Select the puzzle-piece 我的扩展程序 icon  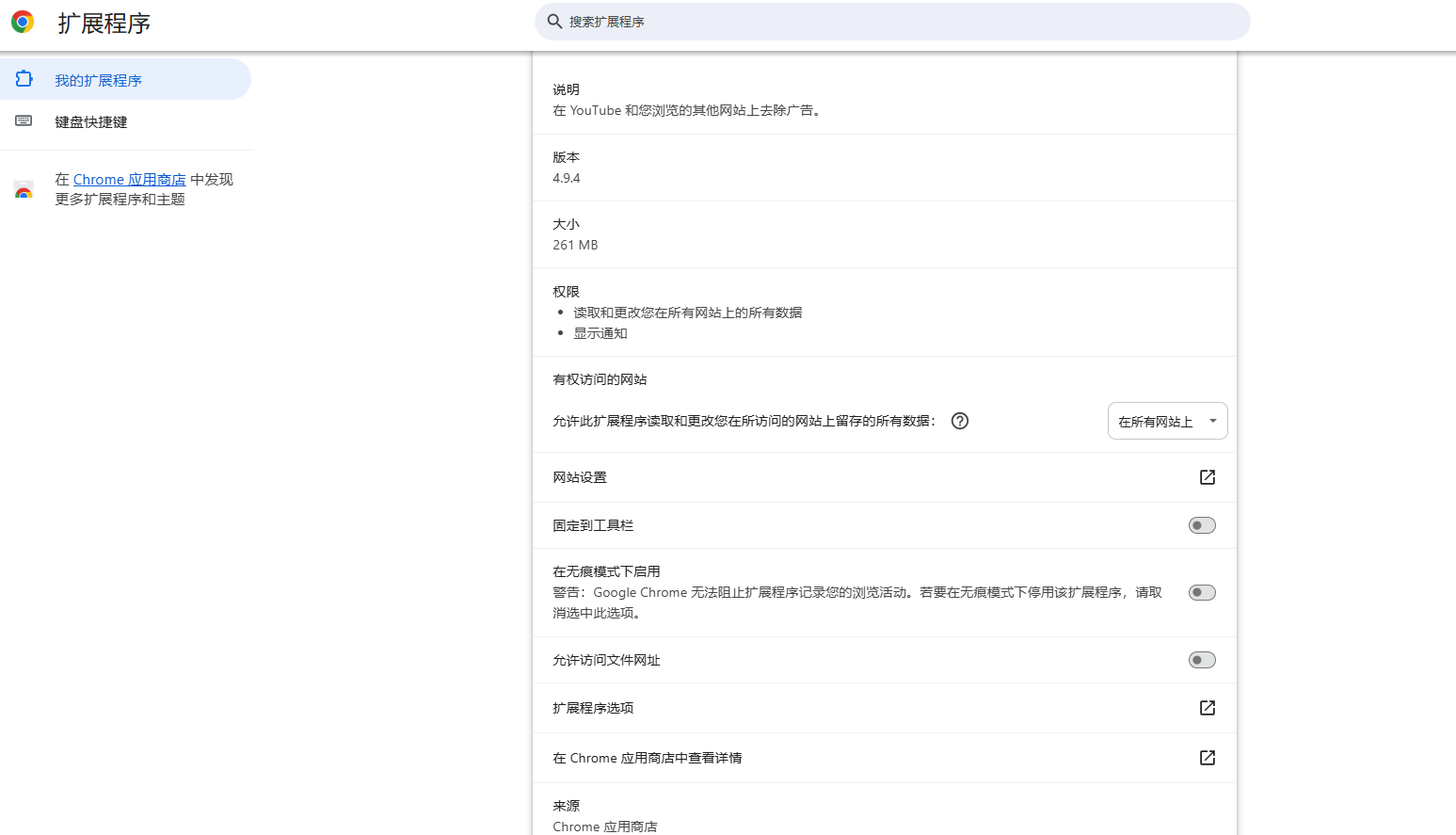[x=24, y=79]
